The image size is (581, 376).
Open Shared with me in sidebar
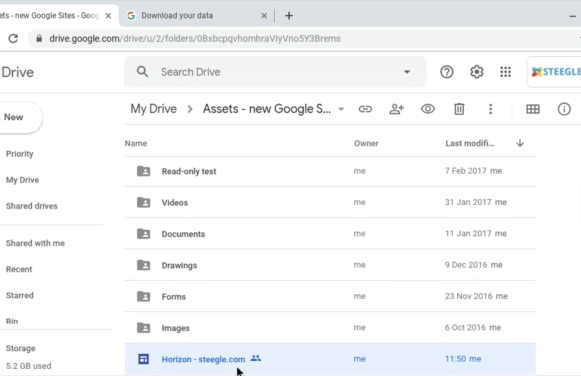[35, 243]
